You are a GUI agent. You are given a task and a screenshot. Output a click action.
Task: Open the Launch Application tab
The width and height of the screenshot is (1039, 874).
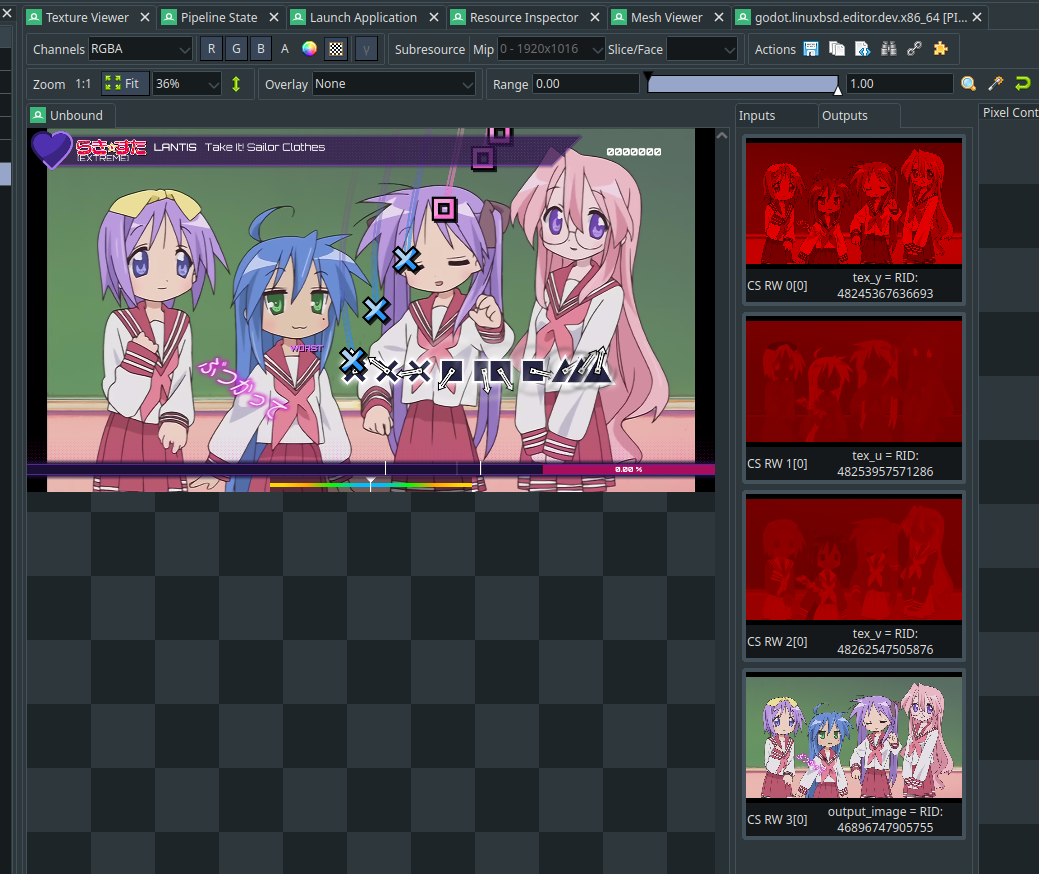tap(362, 17)
